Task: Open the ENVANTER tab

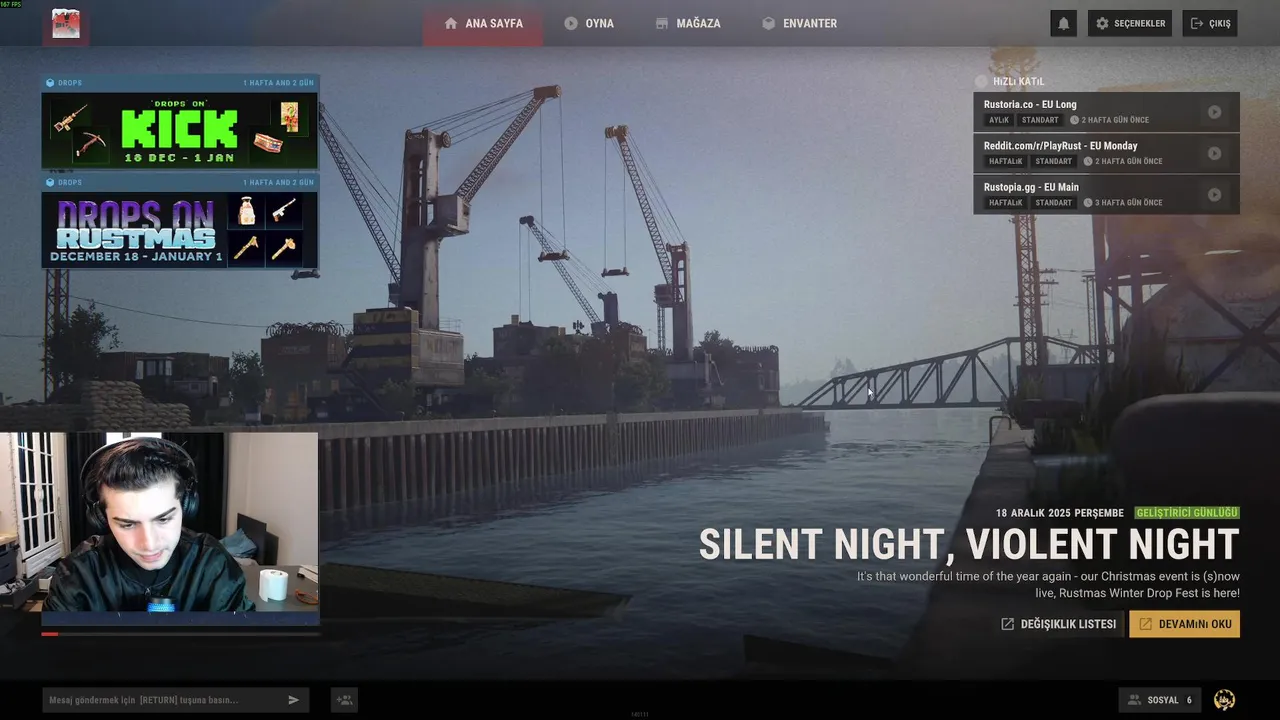Action: 799,23
